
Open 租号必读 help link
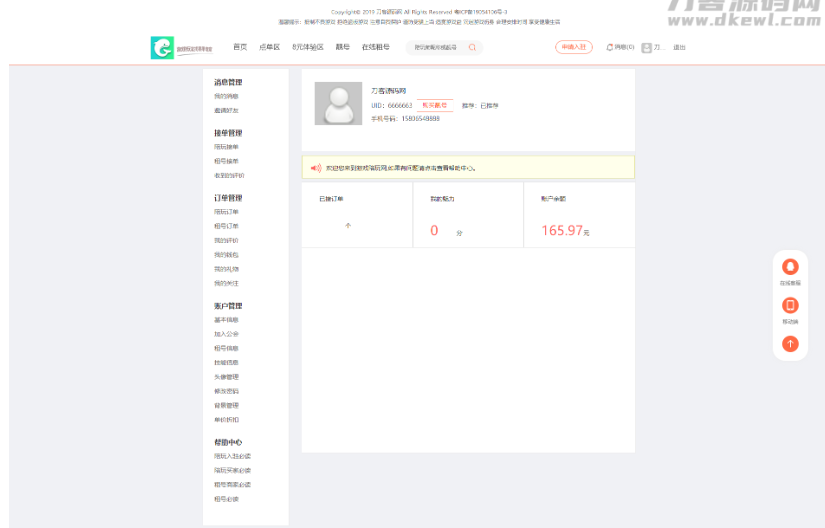tap(226, 499)
